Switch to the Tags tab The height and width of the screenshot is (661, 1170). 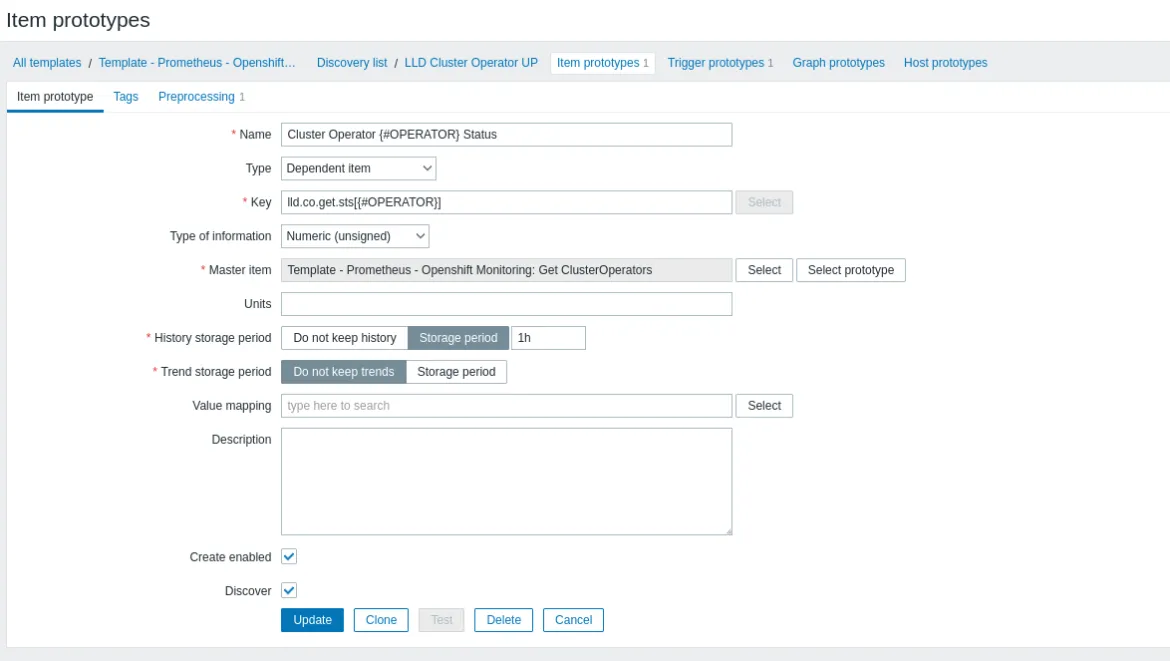125,96
